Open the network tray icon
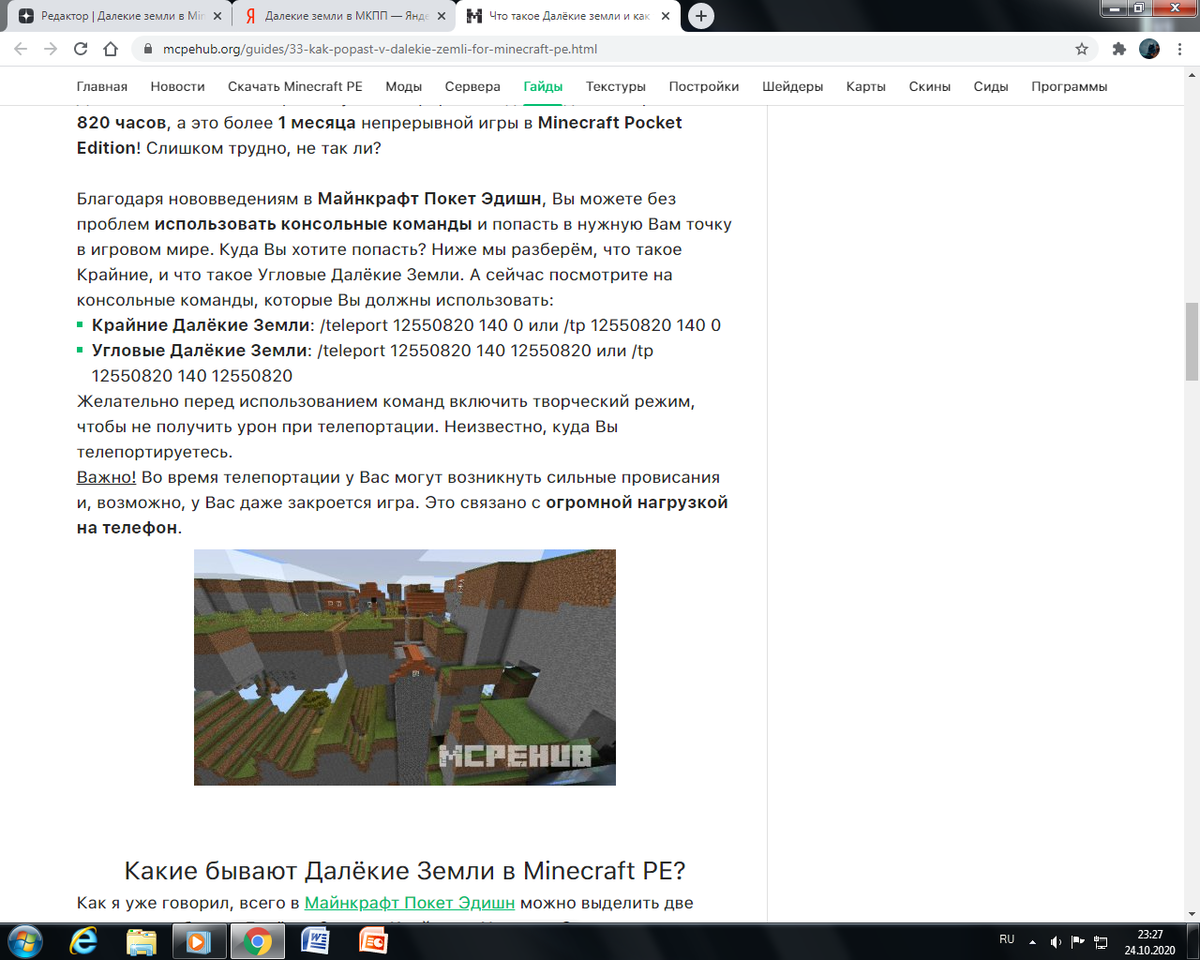Image resolution: width=1200 pixels, height=960 pixels. (1101, 941)
